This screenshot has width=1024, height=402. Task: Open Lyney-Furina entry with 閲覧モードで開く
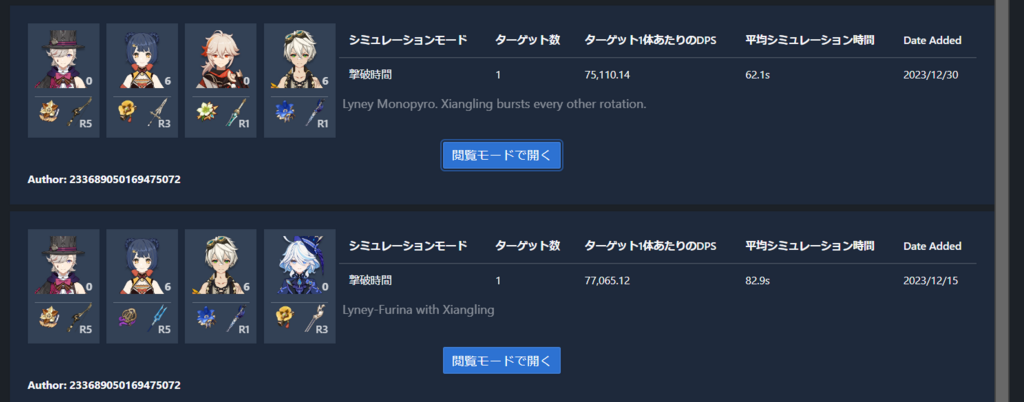502,361
